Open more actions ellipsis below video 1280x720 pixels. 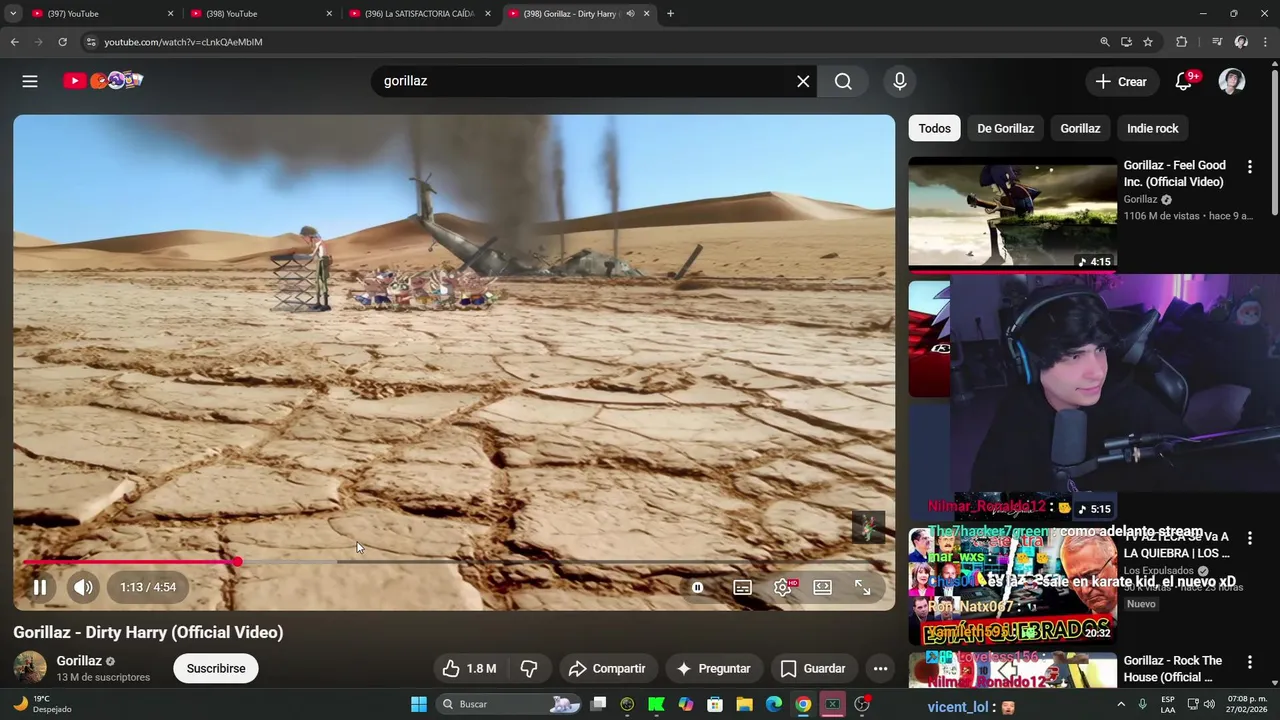[x=880, y=668]
